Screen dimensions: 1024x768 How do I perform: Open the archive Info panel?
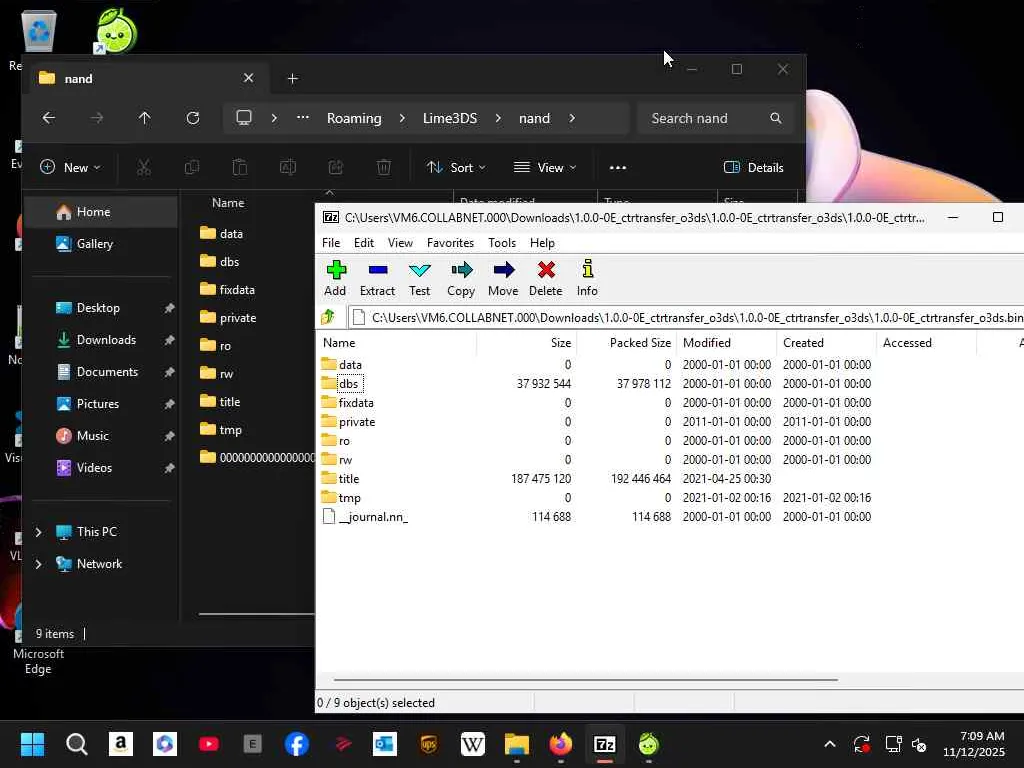pyautogui.click(x=587, y=278)
